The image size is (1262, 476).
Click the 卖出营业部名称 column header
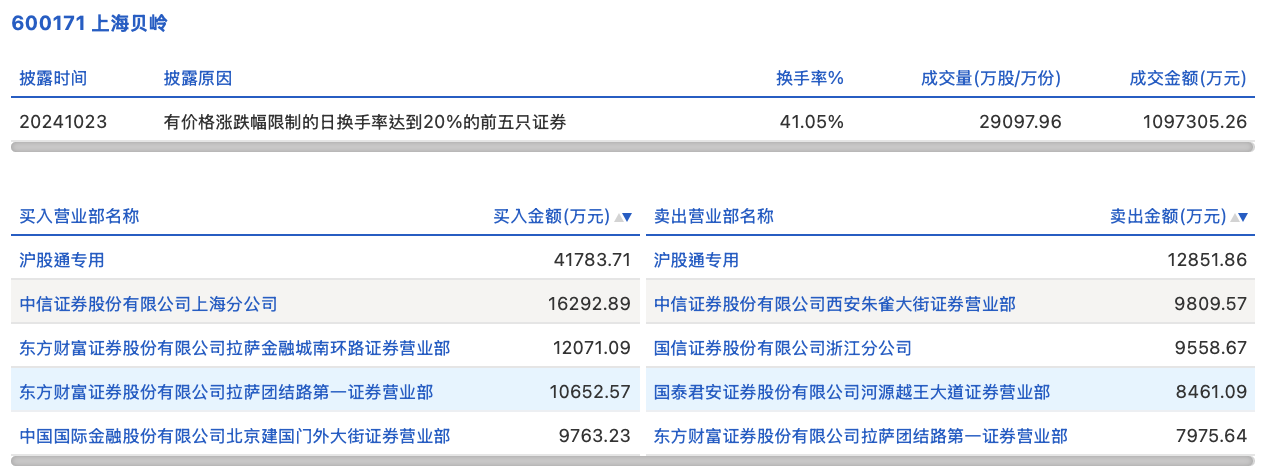click(x=713, y=217)
